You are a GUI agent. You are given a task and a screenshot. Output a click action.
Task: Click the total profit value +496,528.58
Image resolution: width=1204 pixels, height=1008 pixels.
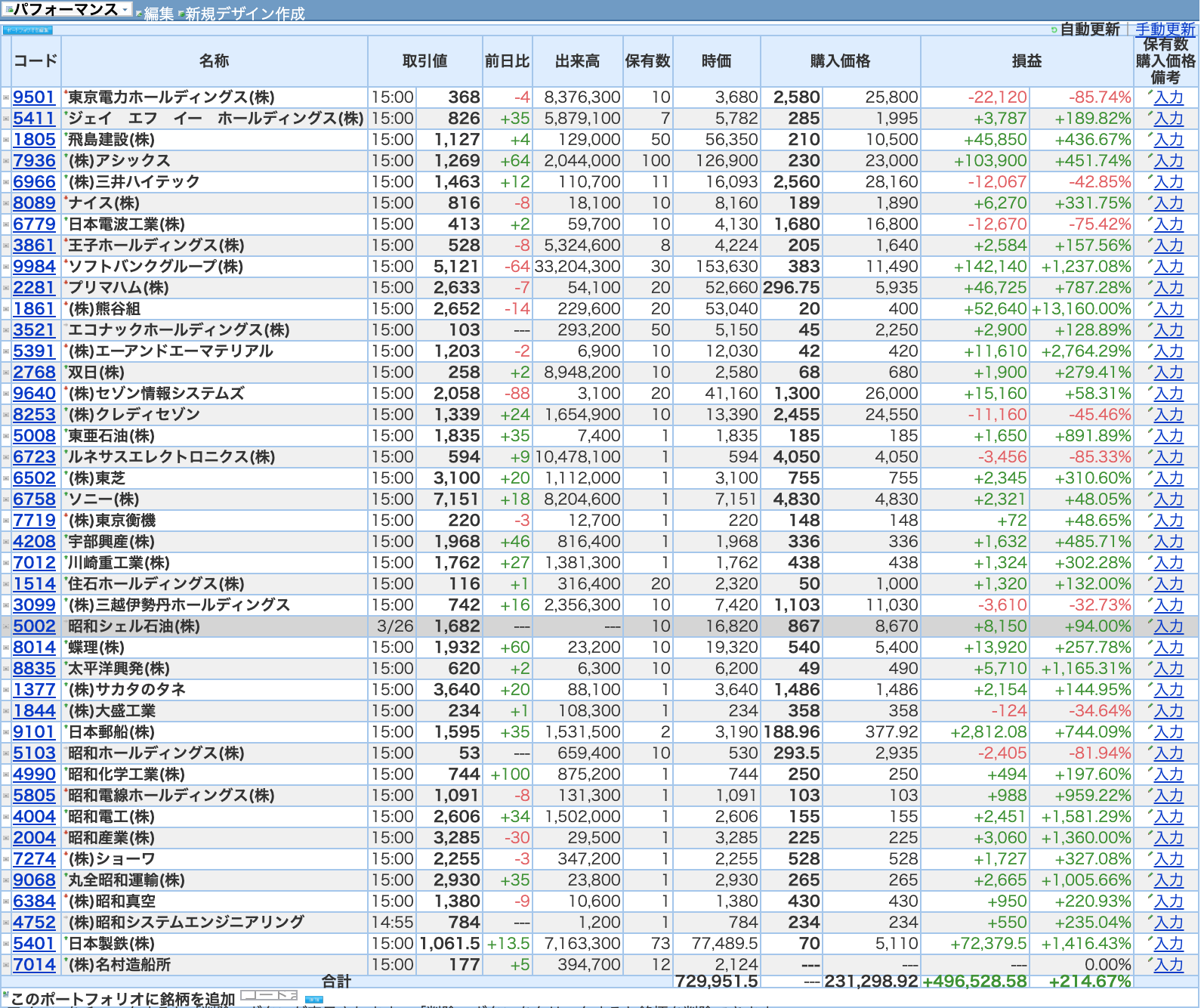click(x=975, y=981)
